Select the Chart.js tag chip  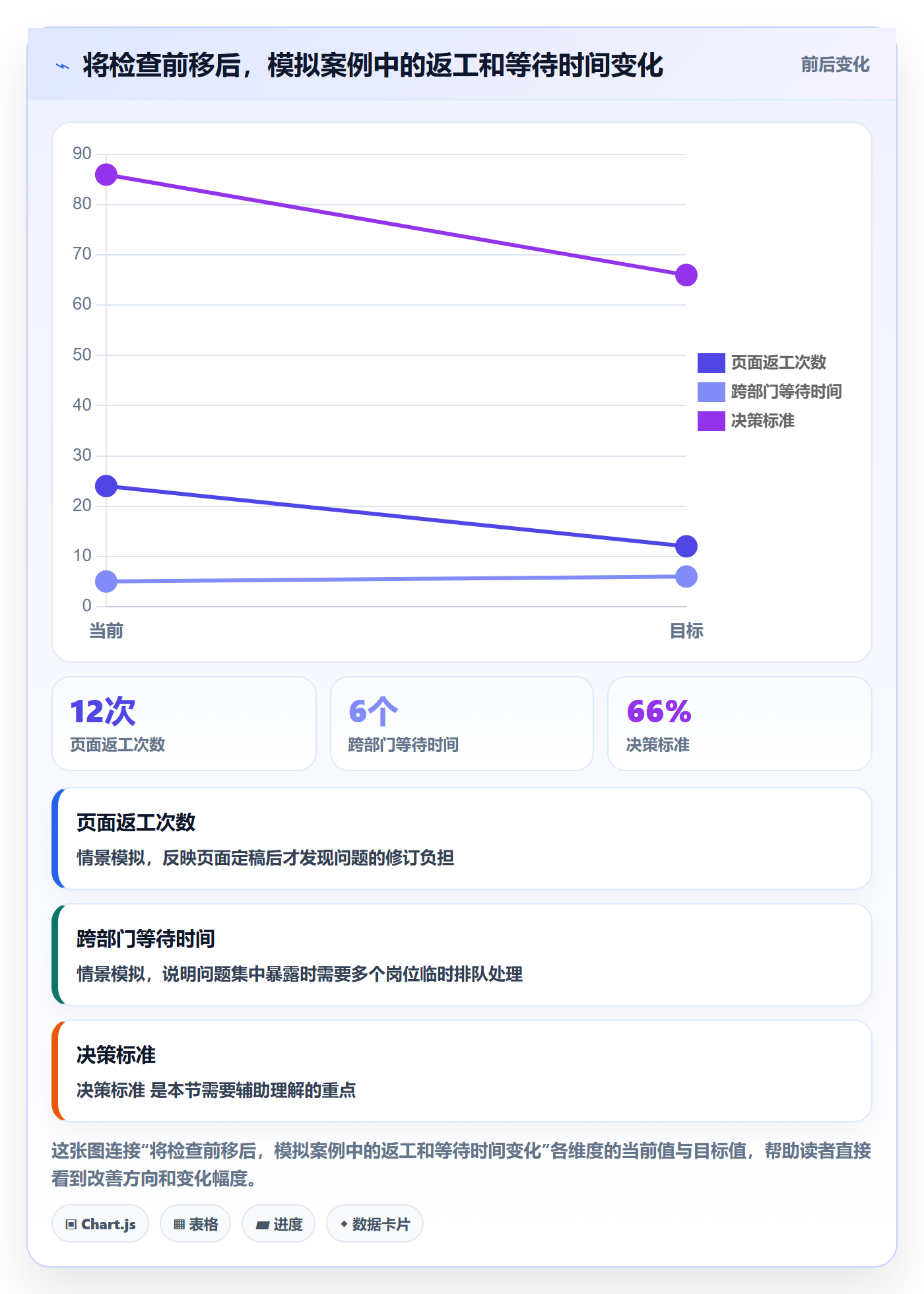pos(100,1224)
